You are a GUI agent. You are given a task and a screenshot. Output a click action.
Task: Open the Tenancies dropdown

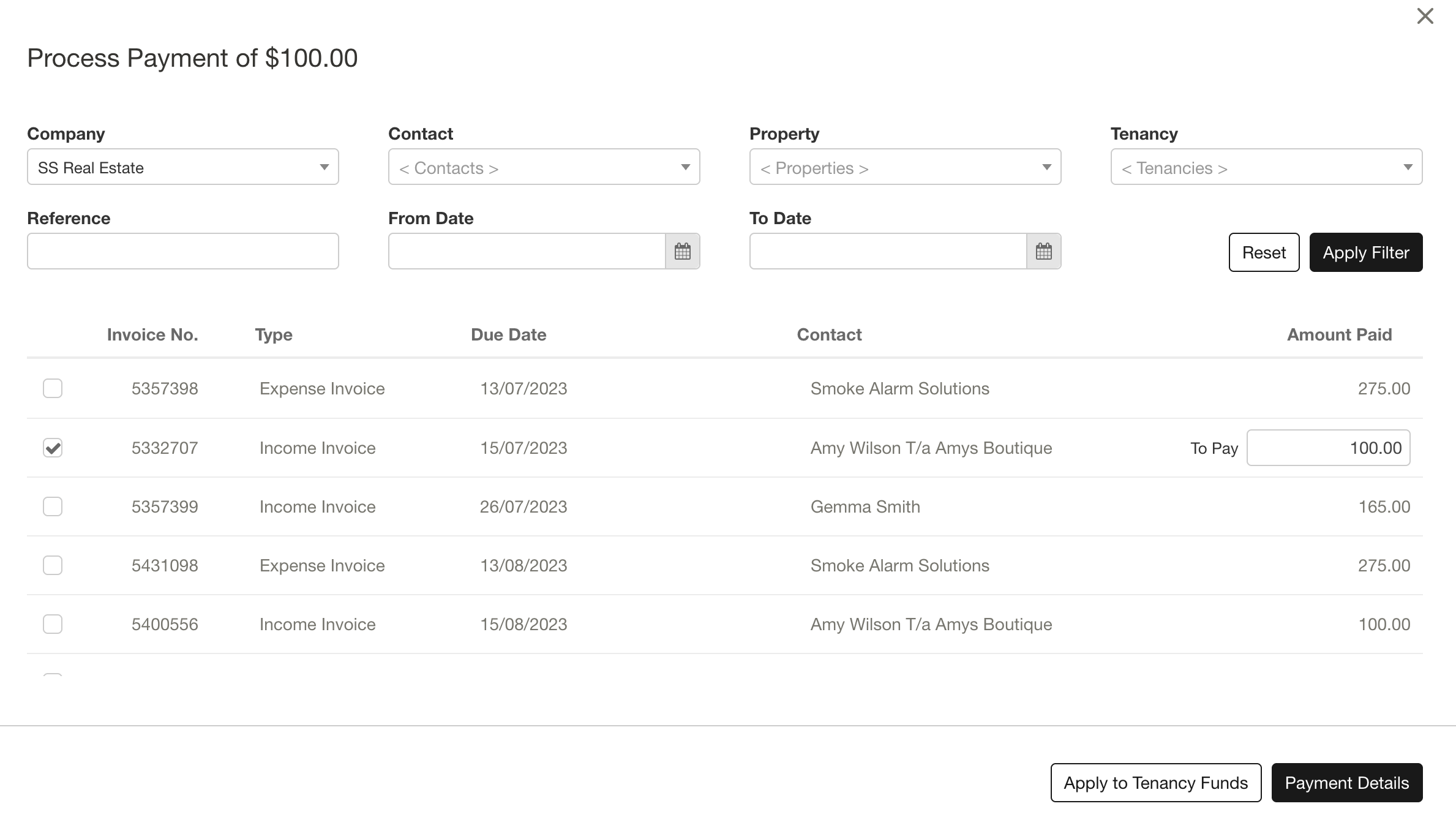pyautogui.click(x=1266, y=167)
